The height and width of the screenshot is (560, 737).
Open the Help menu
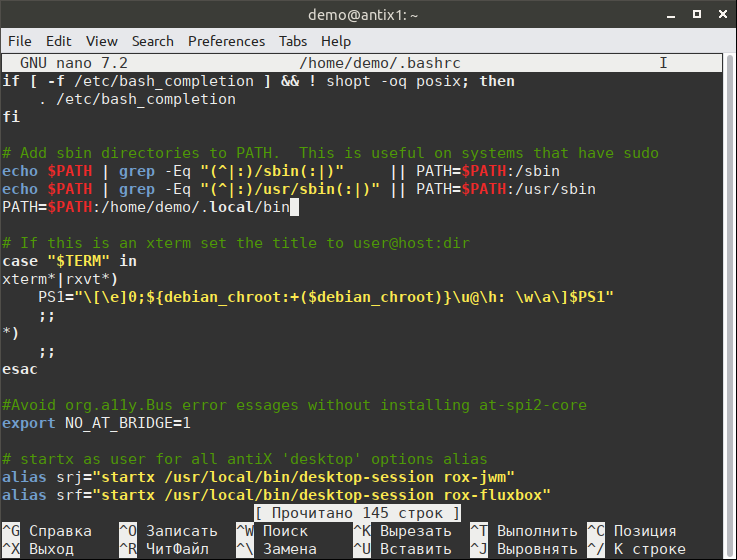[336, 41]
